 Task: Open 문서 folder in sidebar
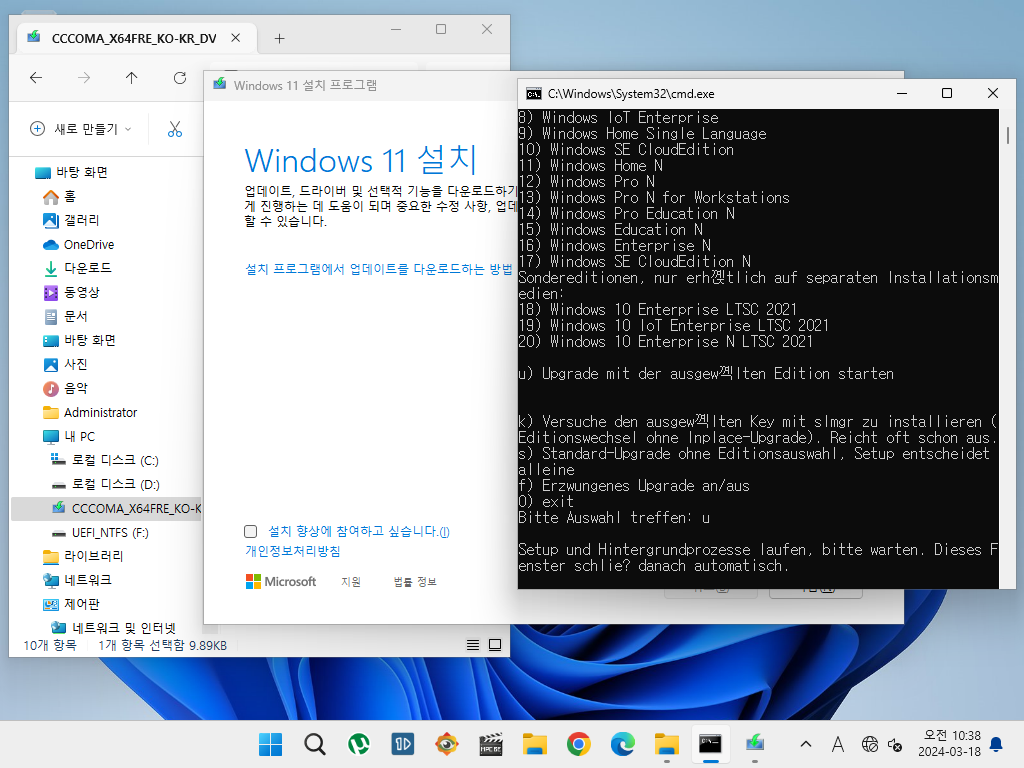(65, 317)
